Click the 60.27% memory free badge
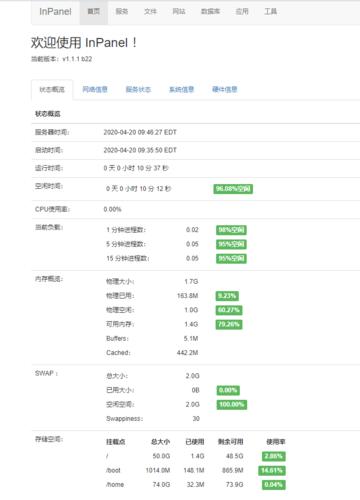Viewport: 360px width, 500px height. 229,310
